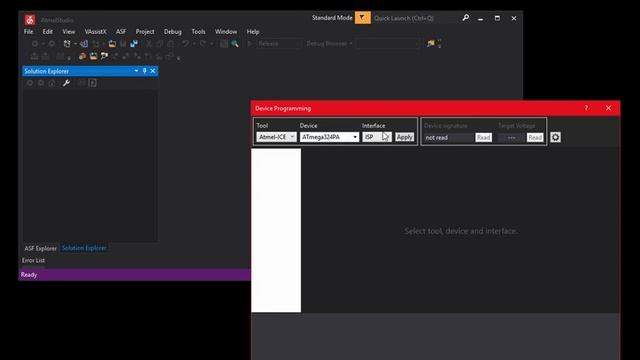Image resolution: width=640 pixels, height=360 pixels.
Task: Click the 'Ready' status bar text
Action: pyautogui.click(x=29, y=275)
